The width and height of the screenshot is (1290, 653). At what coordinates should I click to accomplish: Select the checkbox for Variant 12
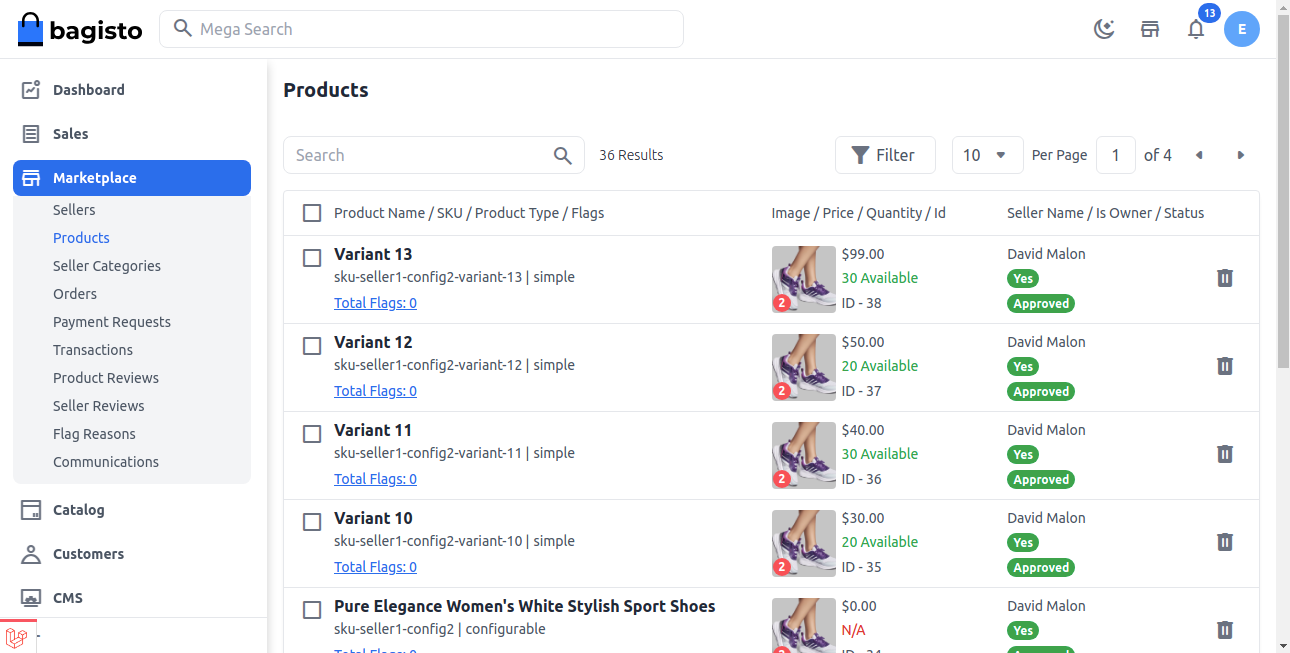pyautogui.click(x=311, y=346)
